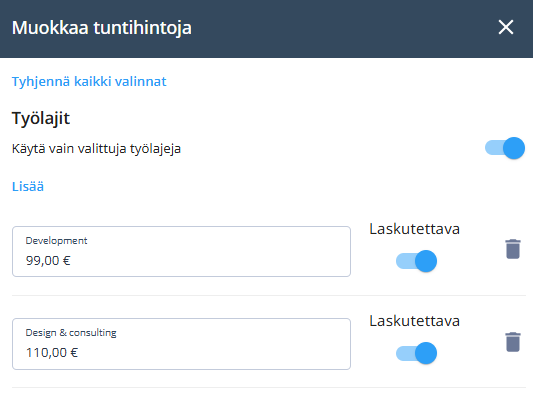
Task: Click the Lisää link
Action: click(x=28, y=187)
